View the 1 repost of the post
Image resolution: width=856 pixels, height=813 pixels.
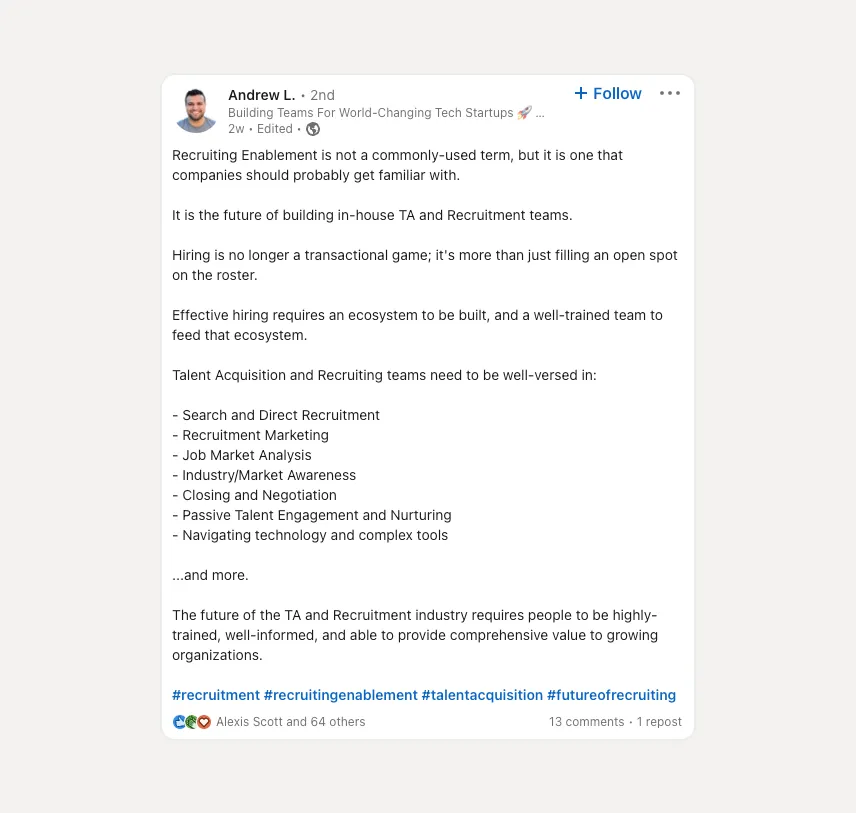[x=659, y=721]
